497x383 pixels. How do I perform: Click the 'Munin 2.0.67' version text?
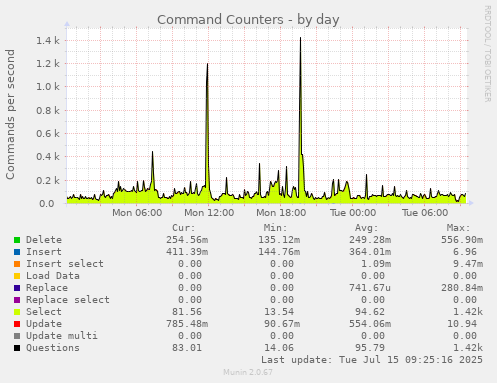(248, 372)
